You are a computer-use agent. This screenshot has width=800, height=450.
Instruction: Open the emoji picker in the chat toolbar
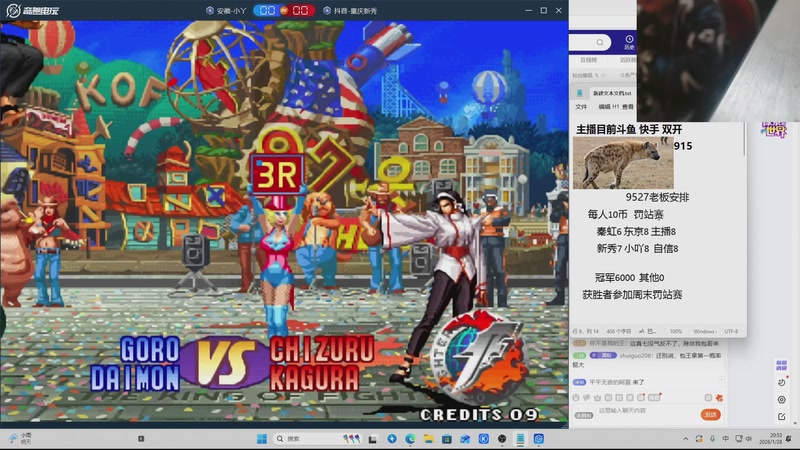[x=576, y=397]
